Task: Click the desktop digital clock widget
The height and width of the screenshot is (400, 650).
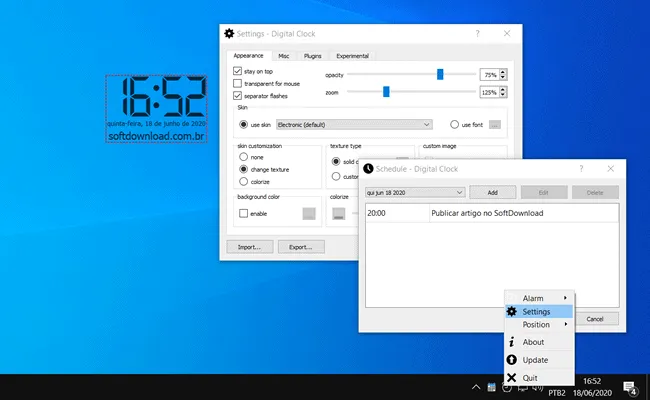Action: tap(156, 109)
